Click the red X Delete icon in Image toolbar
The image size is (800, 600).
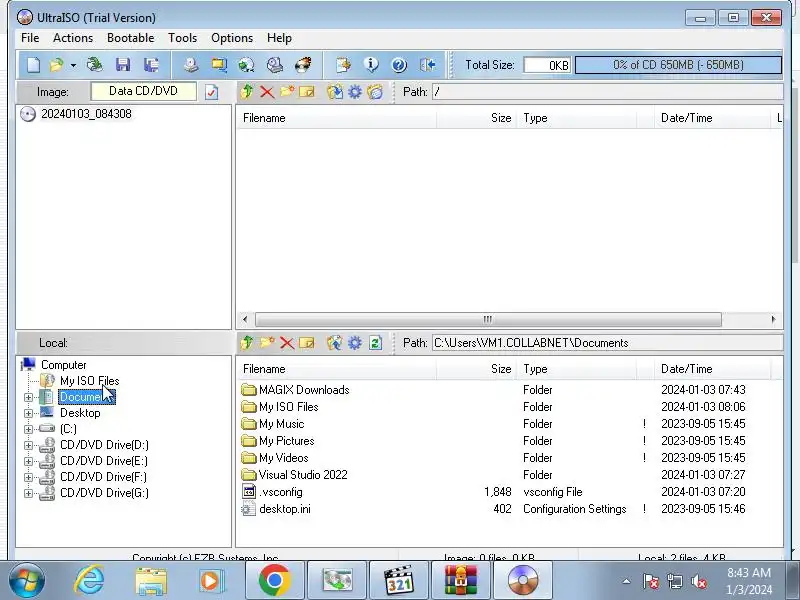[267, 92]
